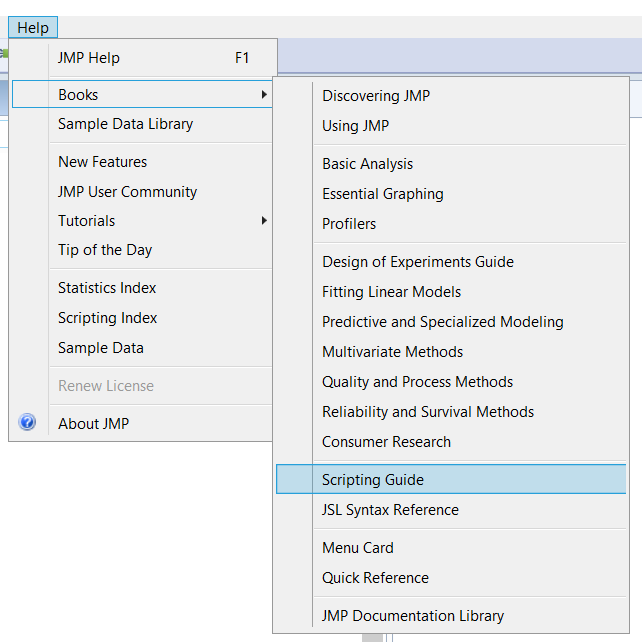
Task: Open Sample Data Library
Action: (125, 124)
